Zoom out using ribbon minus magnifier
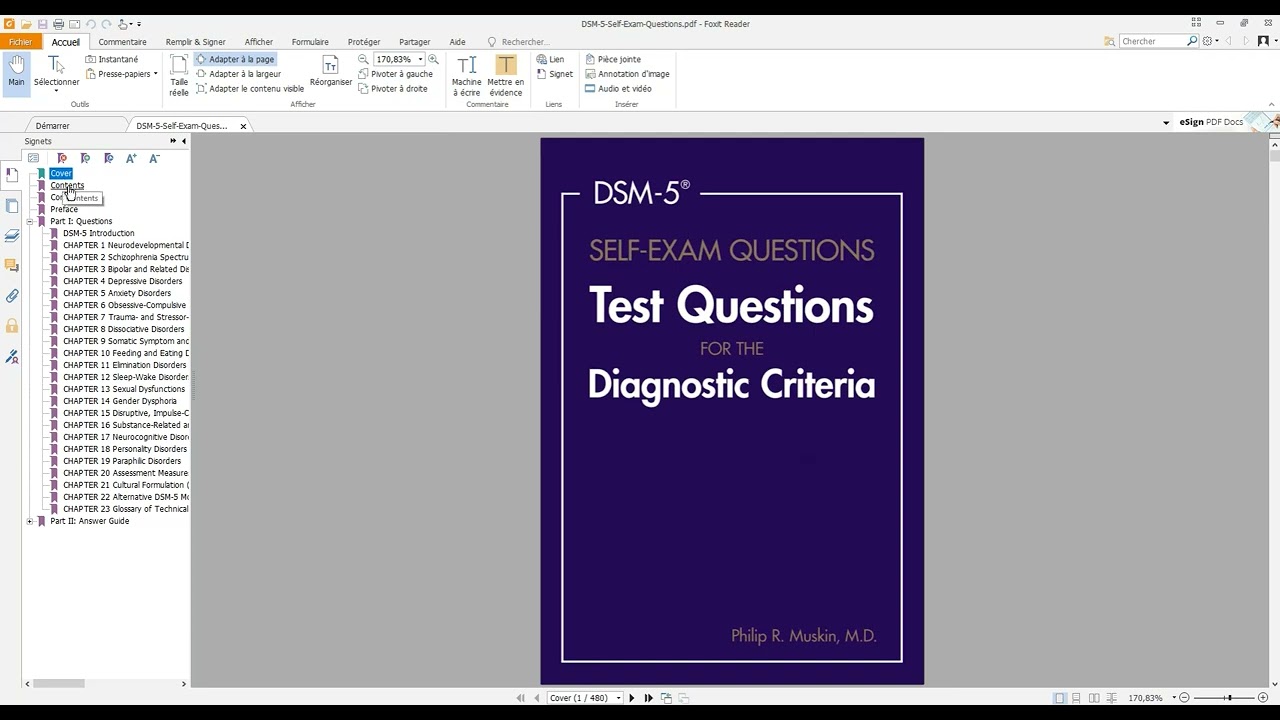 pos(364,59)
